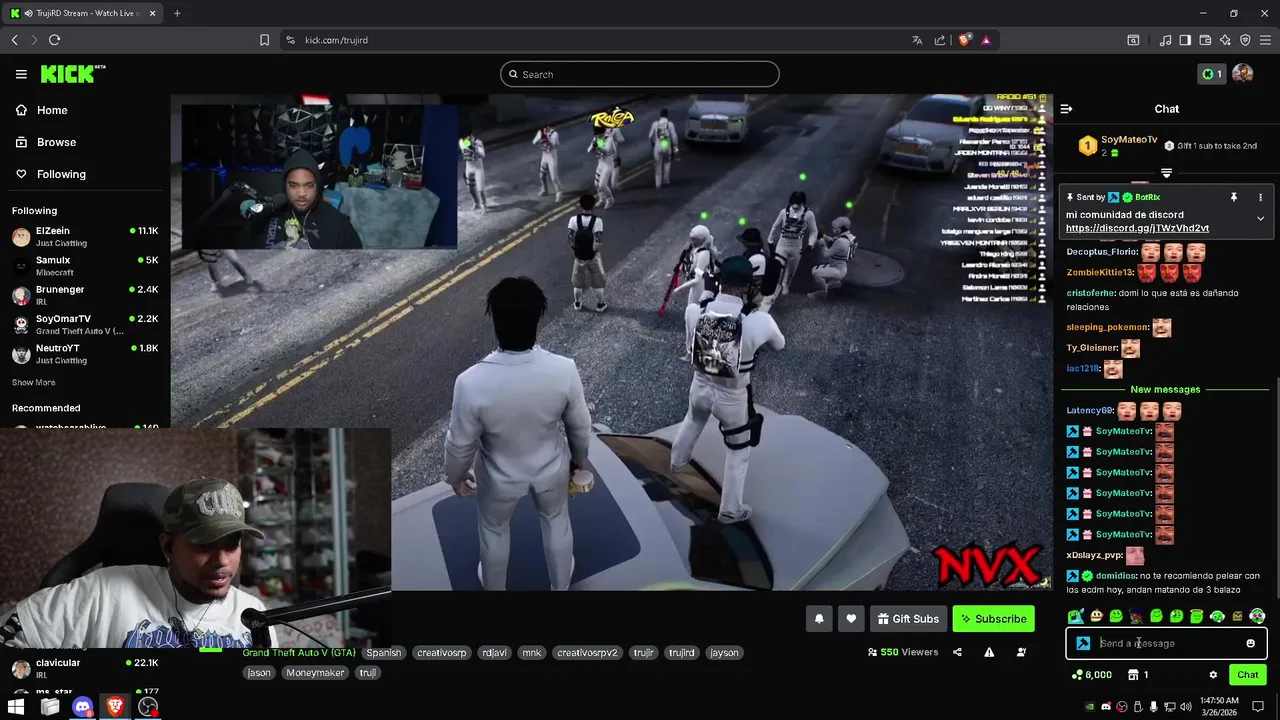Open the user profile avatar menu
Screen dimensions: 1280x720
[1243, 74]
